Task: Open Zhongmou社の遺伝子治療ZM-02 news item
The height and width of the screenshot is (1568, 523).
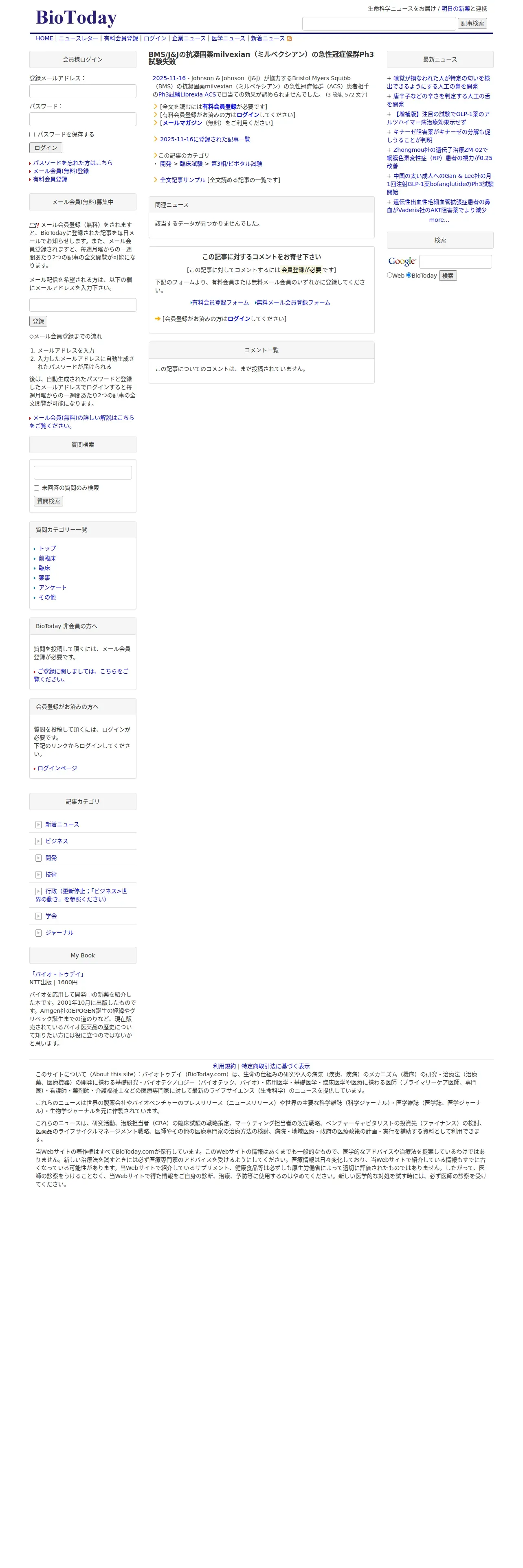Action: (439, 158)
